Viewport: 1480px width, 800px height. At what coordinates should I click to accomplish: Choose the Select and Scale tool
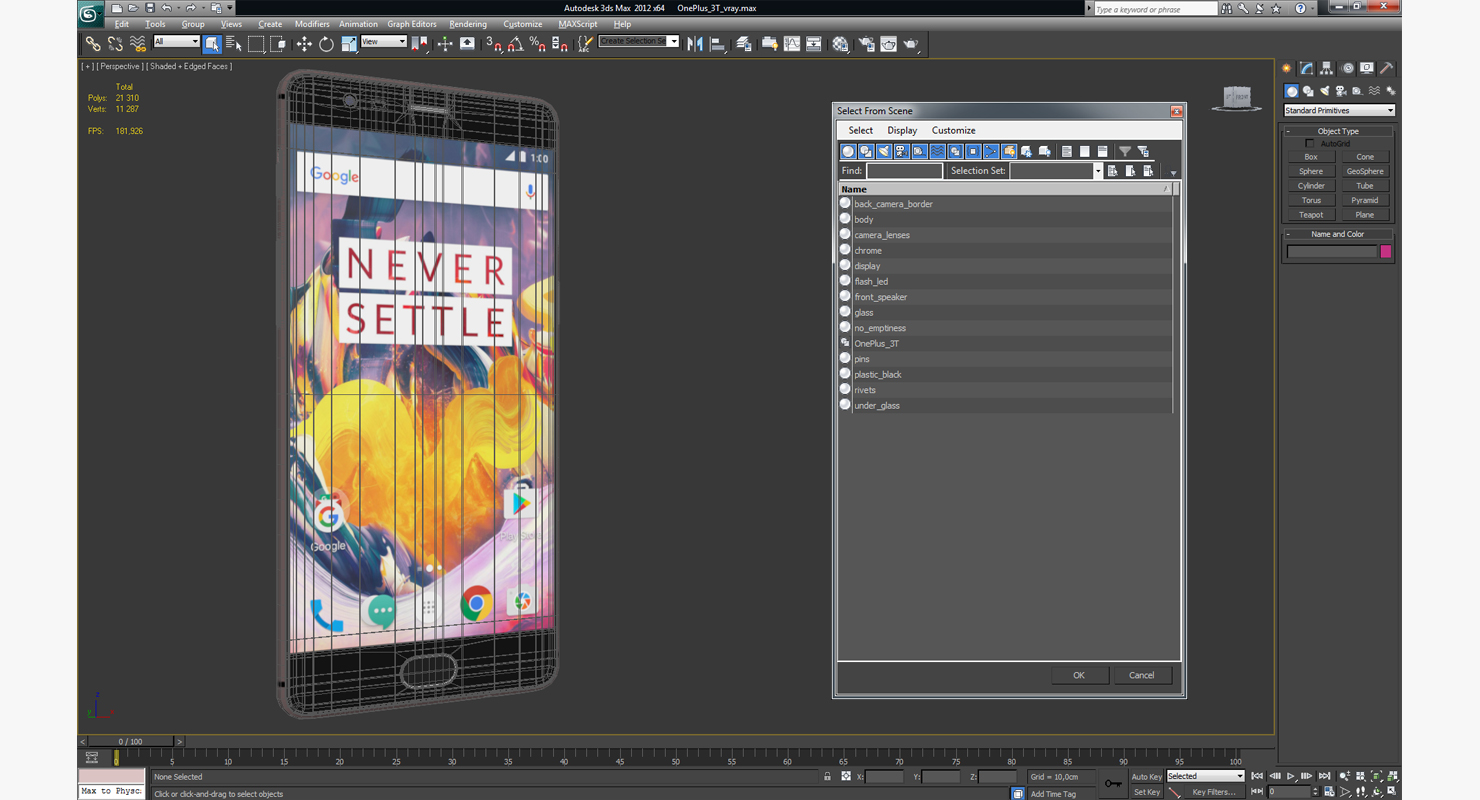(x=348, y=44)
